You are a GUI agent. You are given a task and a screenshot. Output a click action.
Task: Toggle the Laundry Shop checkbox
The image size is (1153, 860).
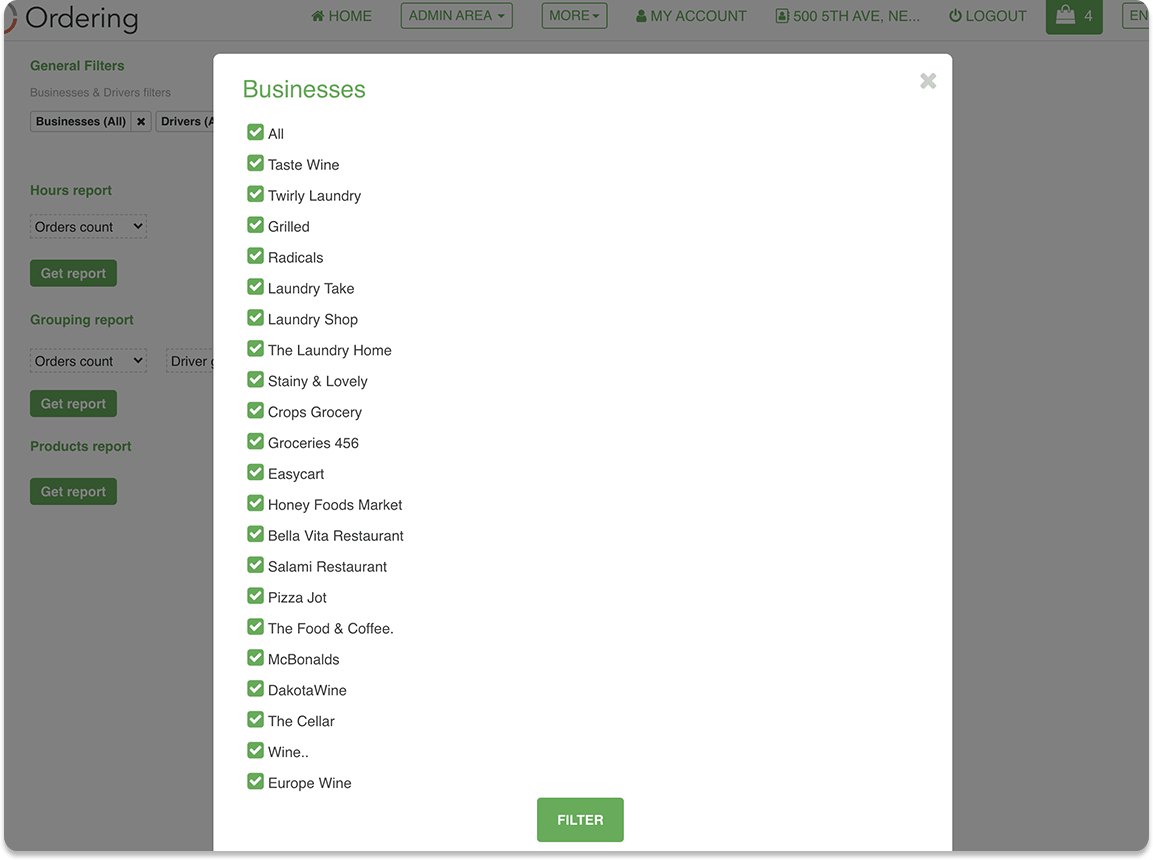[255, 318]
